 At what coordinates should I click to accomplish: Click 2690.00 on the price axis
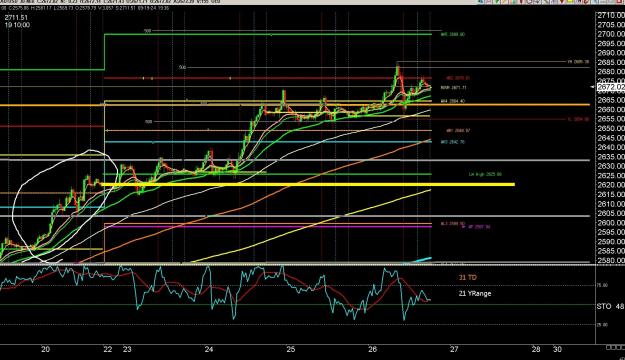(x=611, y=53)
